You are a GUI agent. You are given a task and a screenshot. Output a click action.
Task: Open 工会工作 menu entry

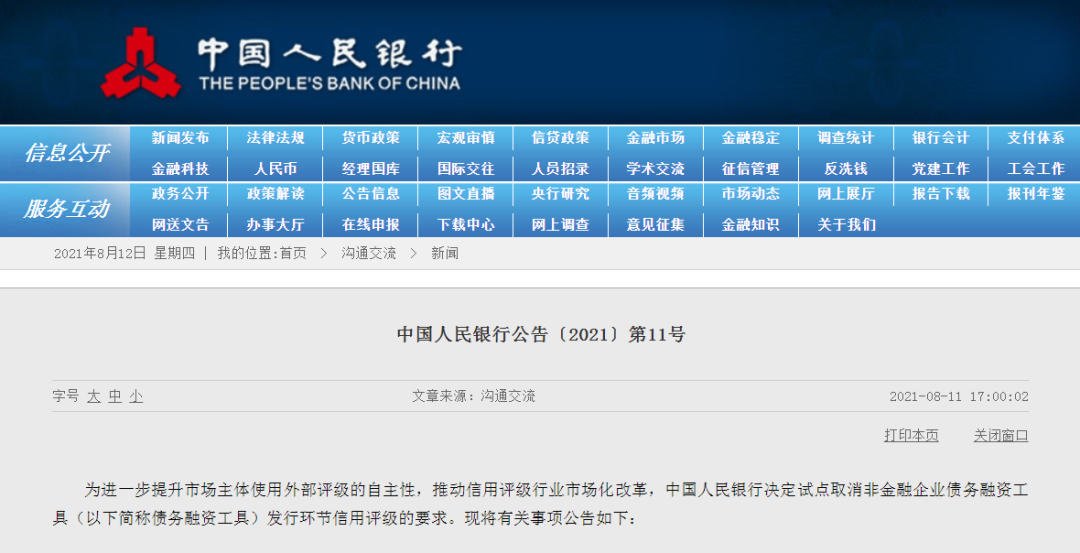coord(1036,169)
